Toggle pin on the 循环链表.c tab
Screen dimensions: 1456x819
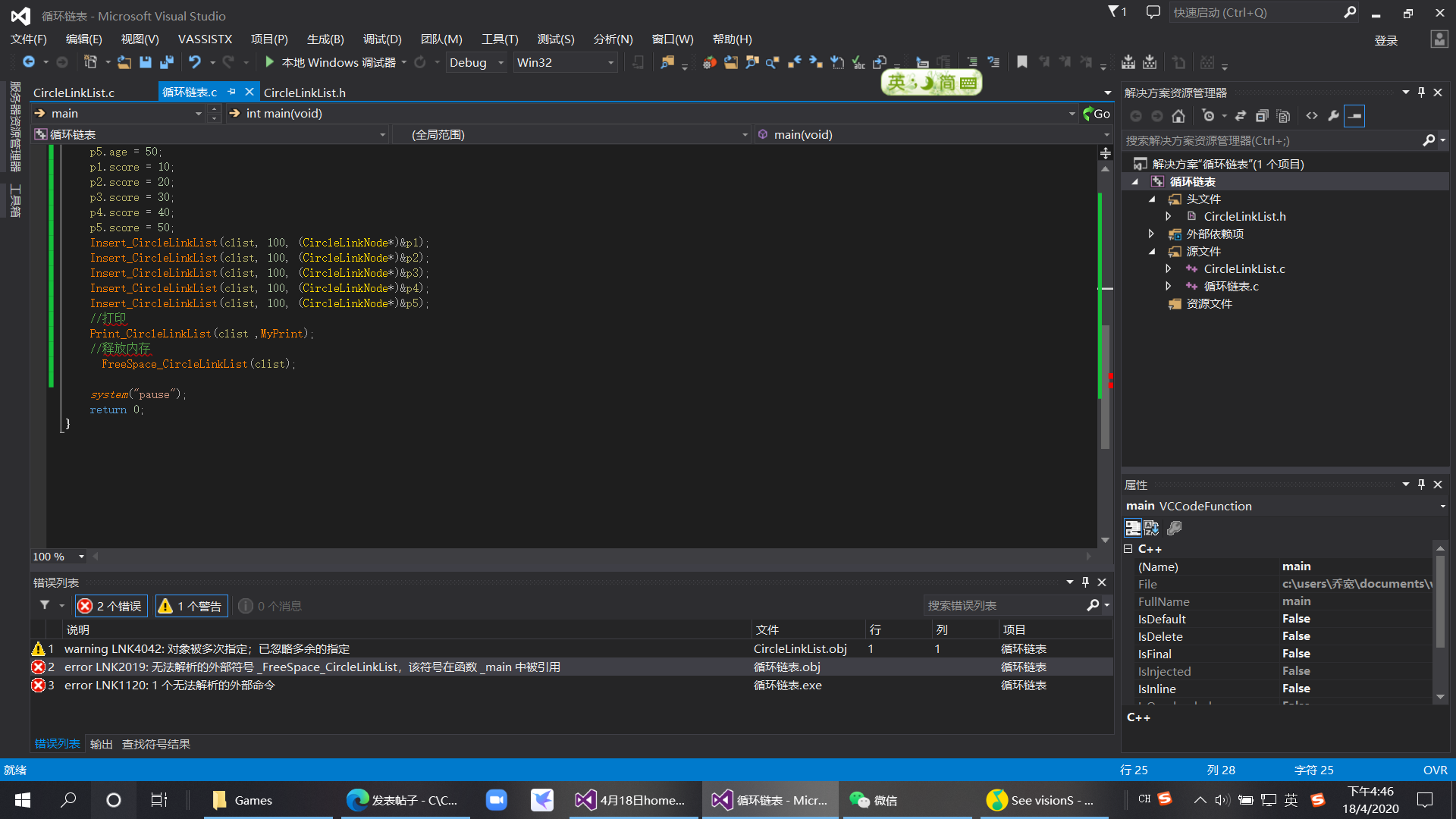231,92
